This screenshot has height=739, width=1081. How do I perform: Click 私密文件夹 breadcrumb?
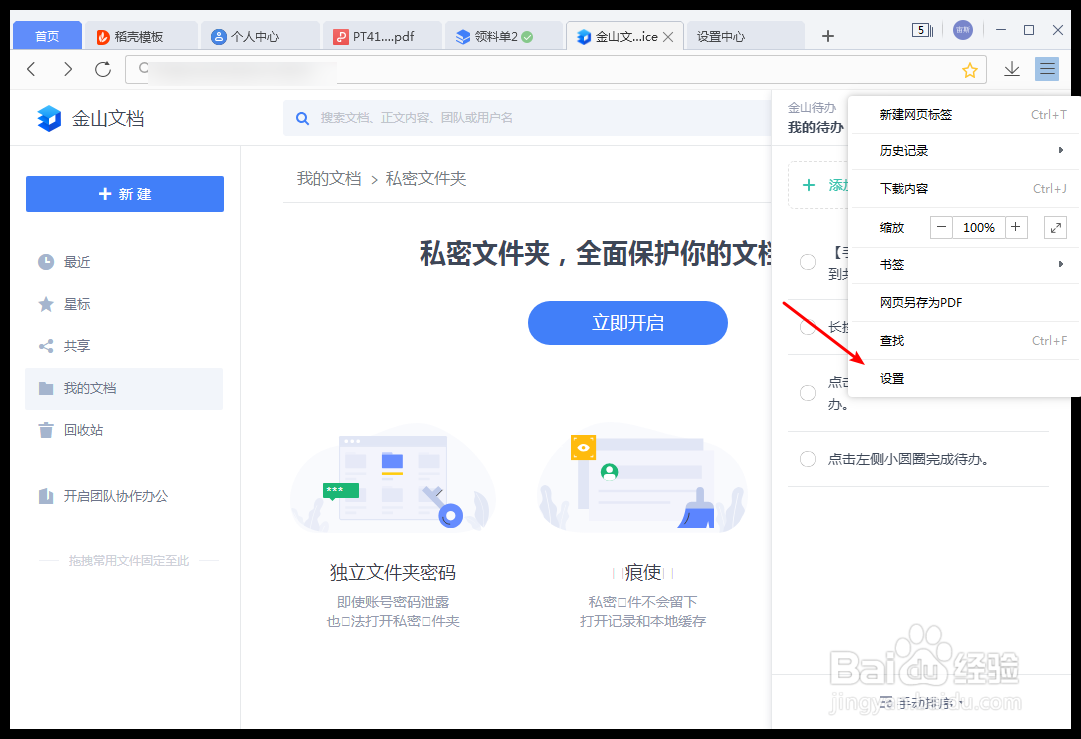[425, 179]
